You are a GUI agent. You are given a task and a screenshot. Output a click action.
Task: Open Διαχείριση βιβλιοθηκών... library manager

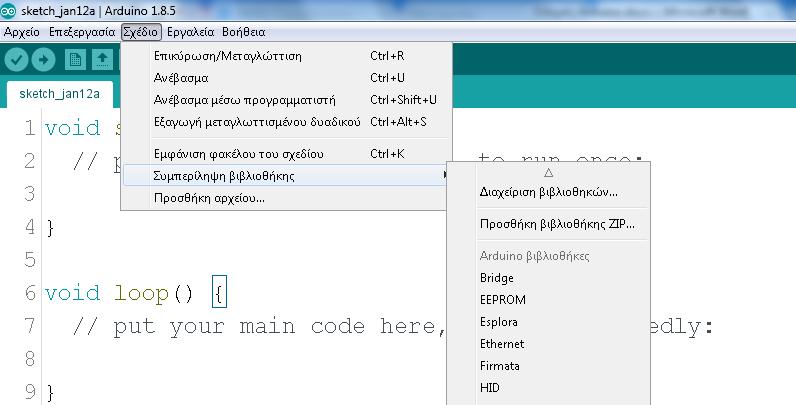[549, 192]
